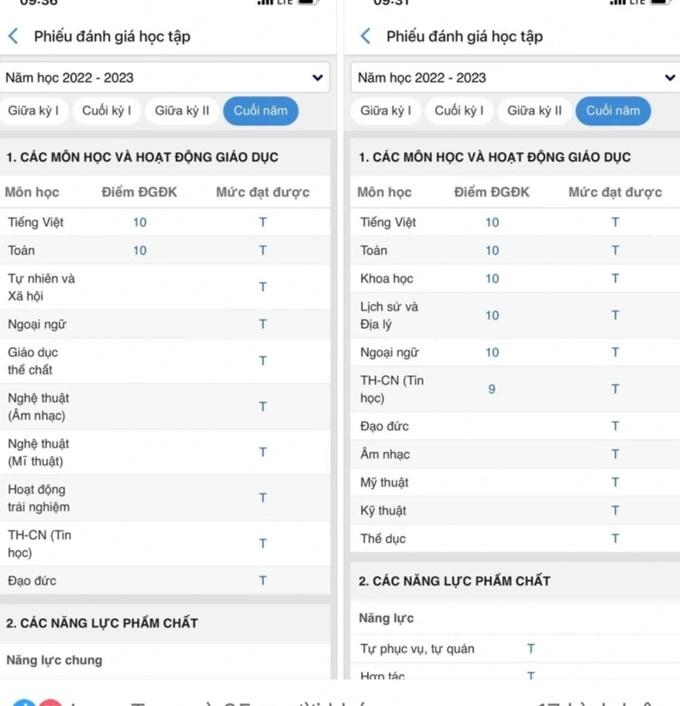Screen dimensions: 680x706
Task: Switch to right 'Giữa kỳ I' tab
Action: [387, 111]
